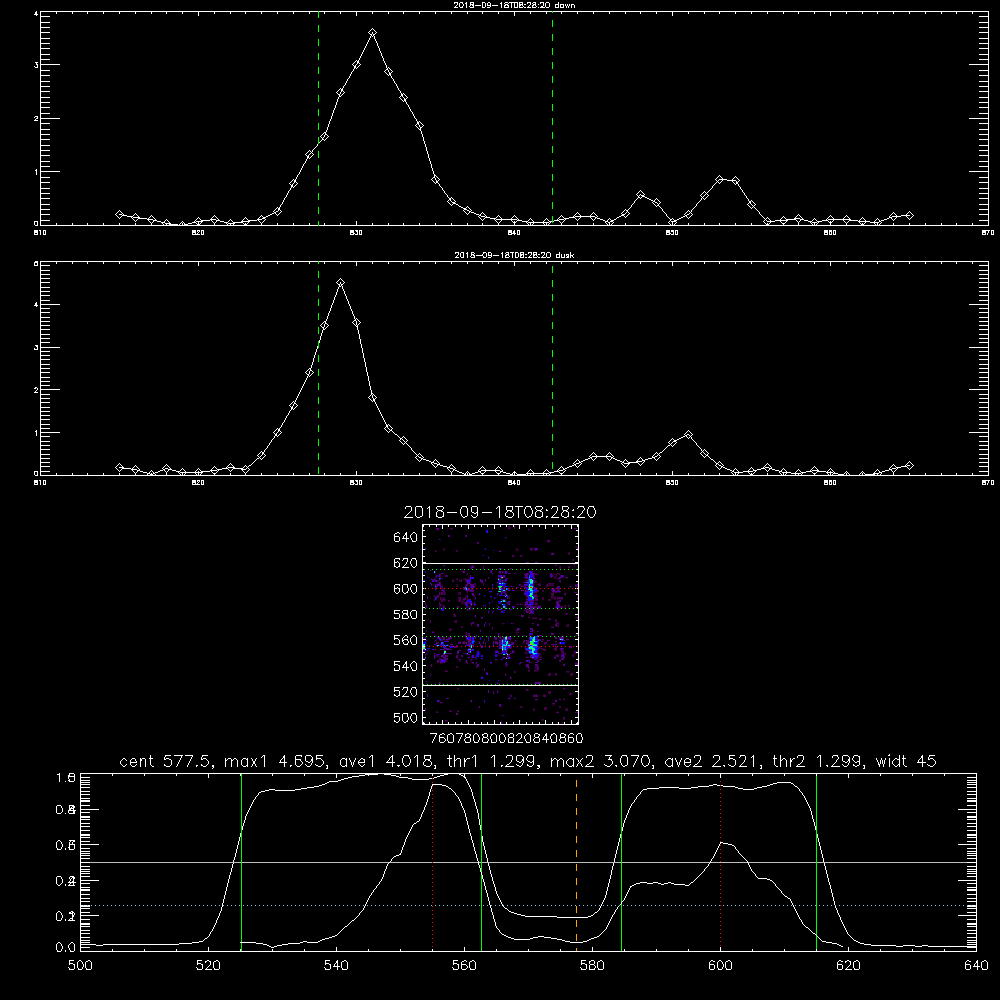1000x1000 pixels.
Task: Click the large timestamp title above the spectrogram image
Action: tap(500, 512)
